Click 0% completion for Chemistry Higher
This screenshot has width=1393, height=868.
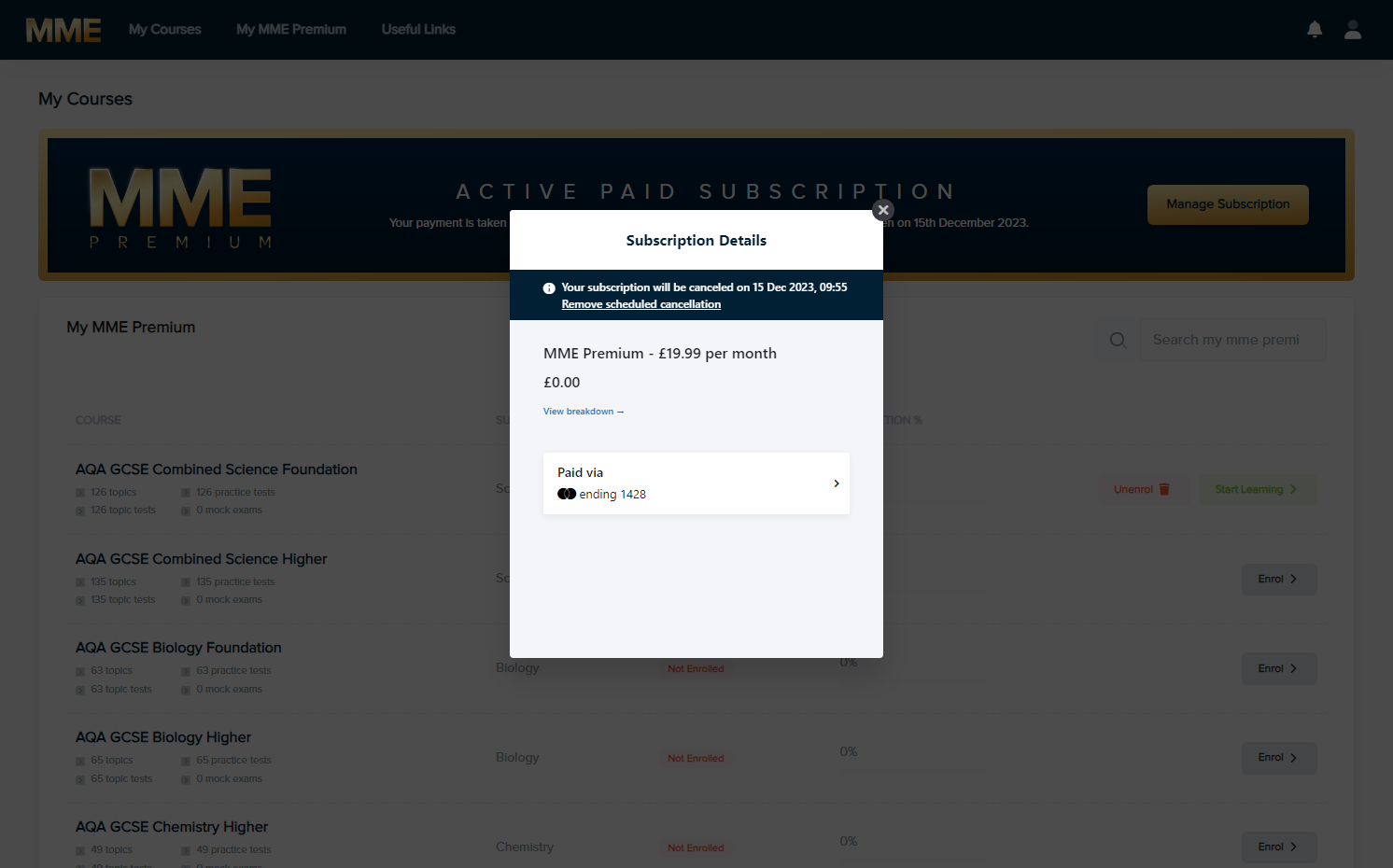coord(848,841)
